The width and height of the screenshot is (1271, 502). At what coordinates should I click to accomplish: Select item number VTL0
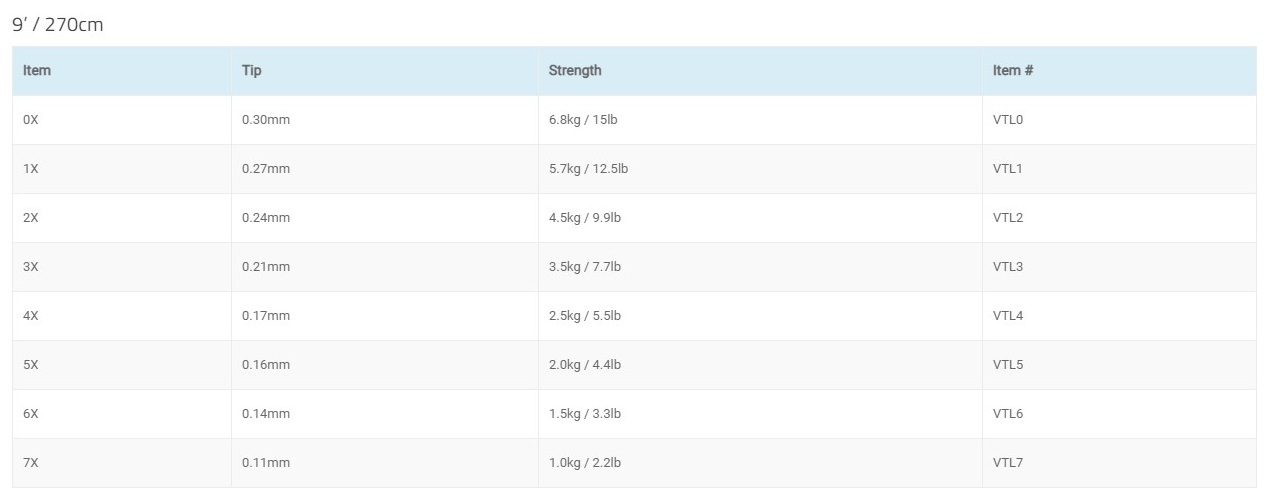[x=1008, y=120]
